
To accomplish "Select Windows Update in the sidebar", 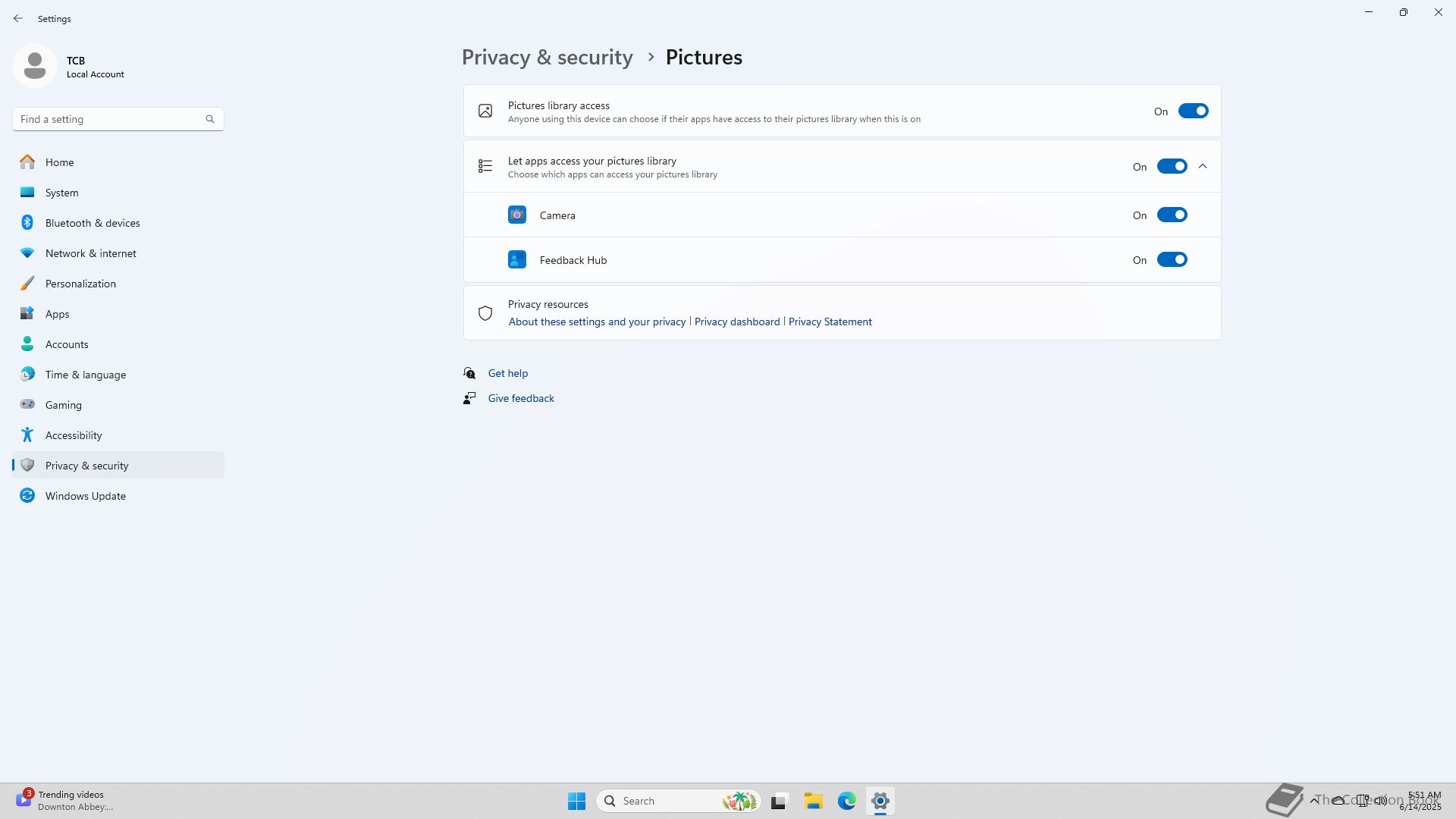I will (85, 496).
